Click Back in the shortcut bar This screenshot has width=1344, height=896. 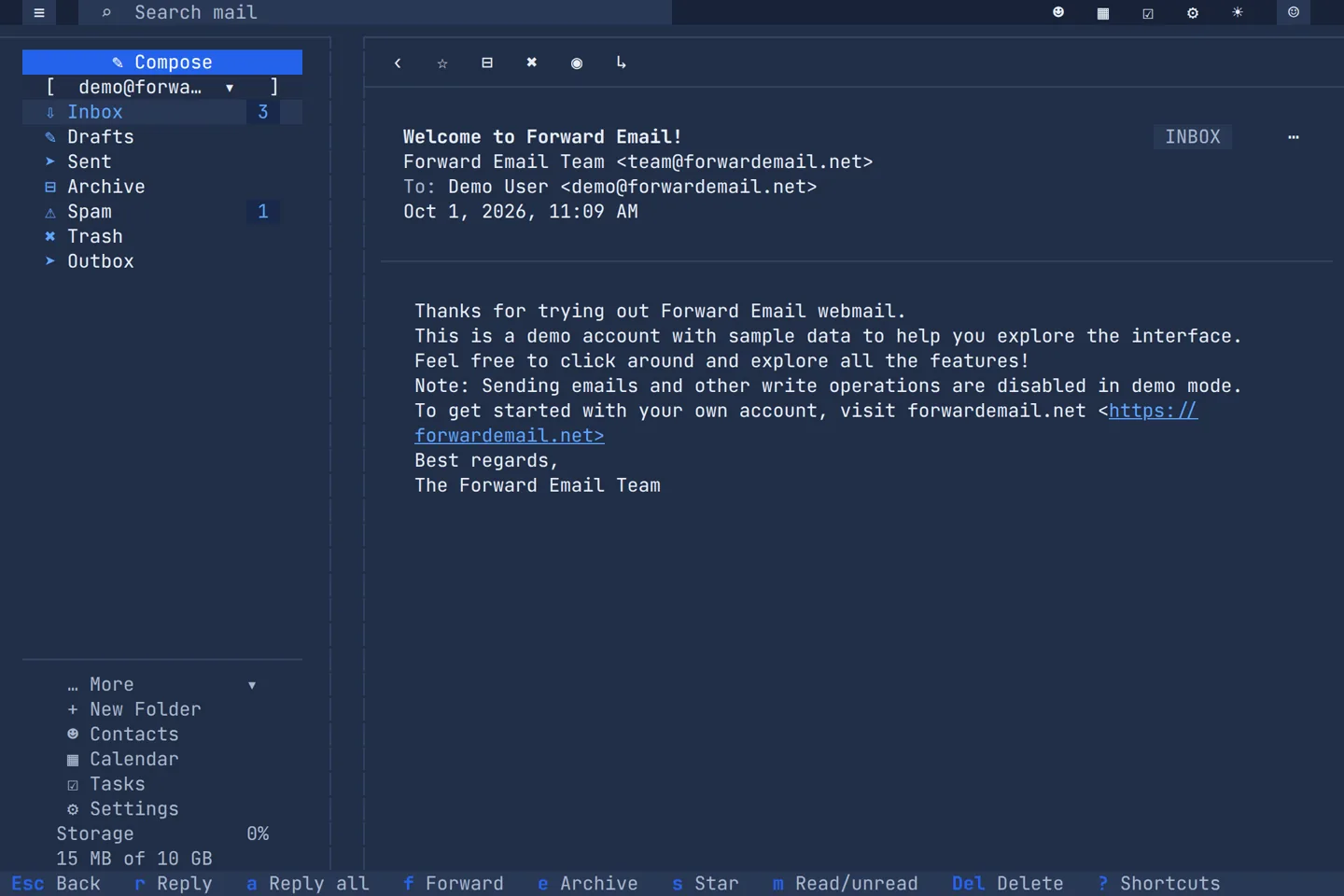[56, 884]
